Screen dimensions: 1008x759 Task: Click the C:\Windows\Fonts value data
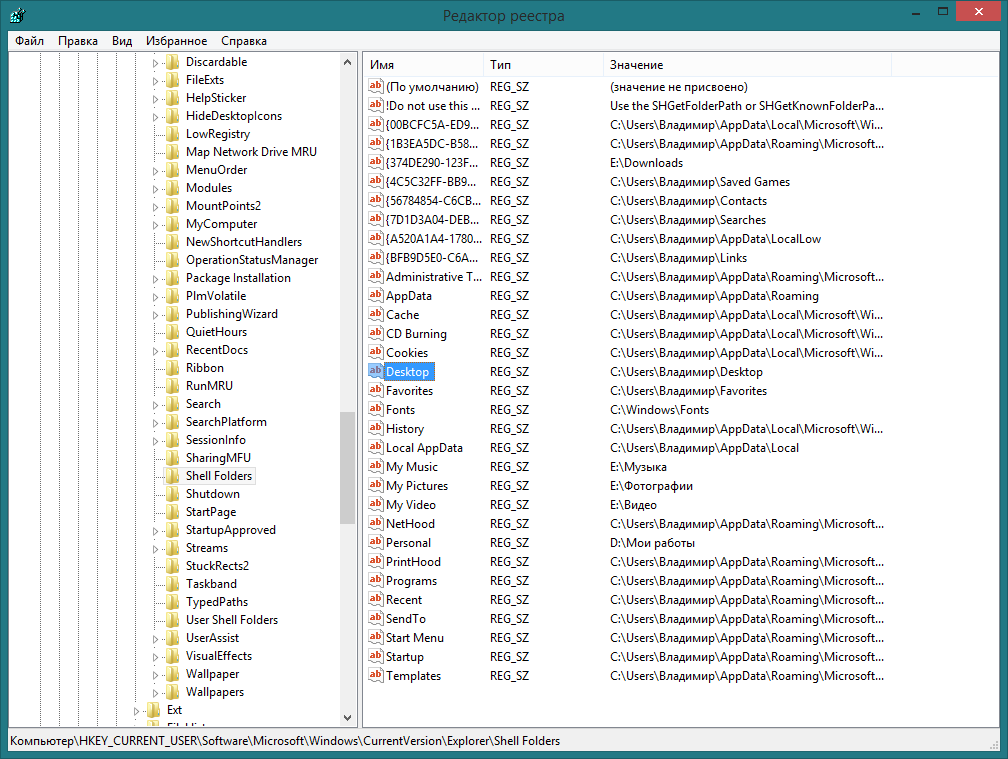659,409
